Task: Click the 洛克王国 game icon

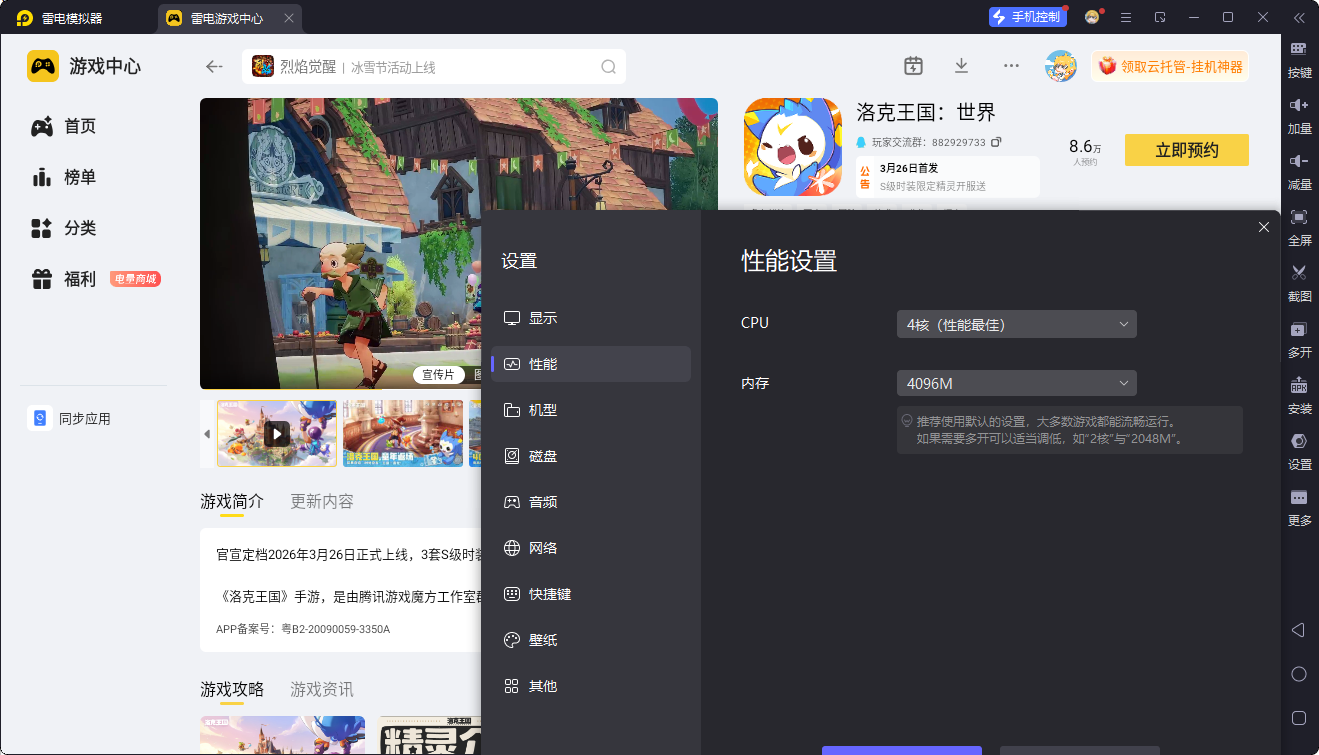Action: click(x=793, y=147)
